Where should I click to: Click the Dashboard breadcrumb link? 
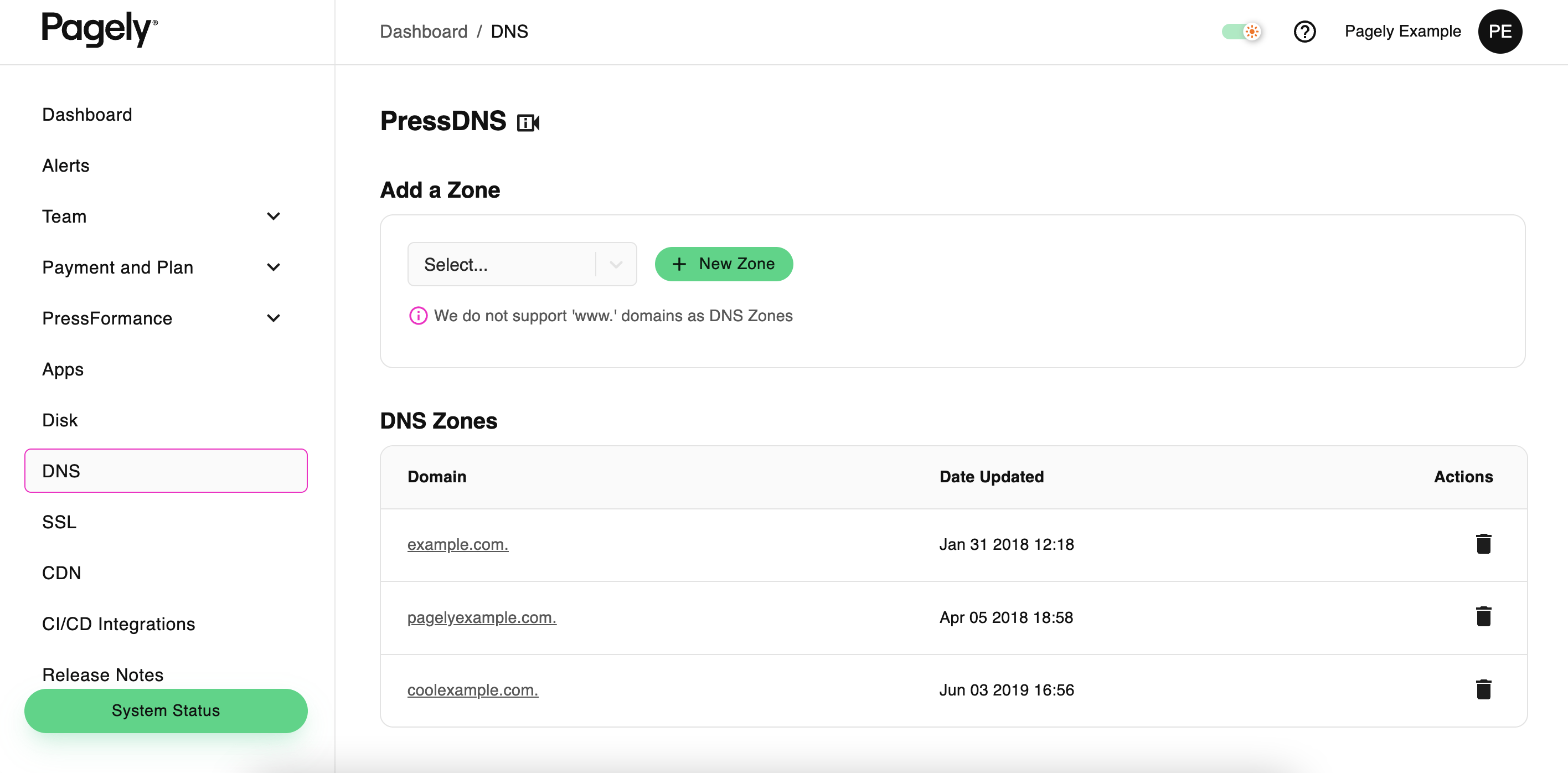[424, 32]
